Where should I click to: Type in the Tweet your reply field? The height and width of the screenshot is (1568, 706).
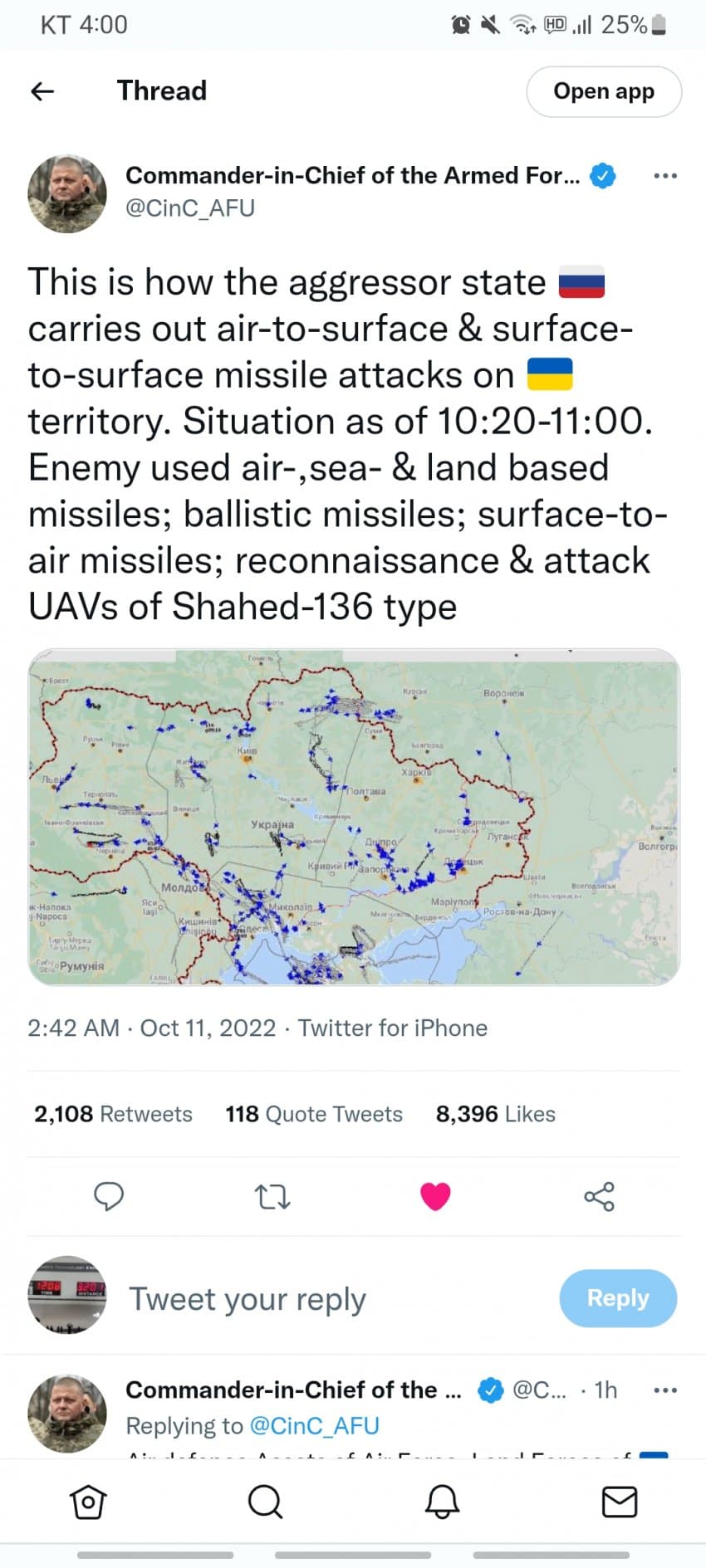pyautogui.click(x=332, y=1299)
